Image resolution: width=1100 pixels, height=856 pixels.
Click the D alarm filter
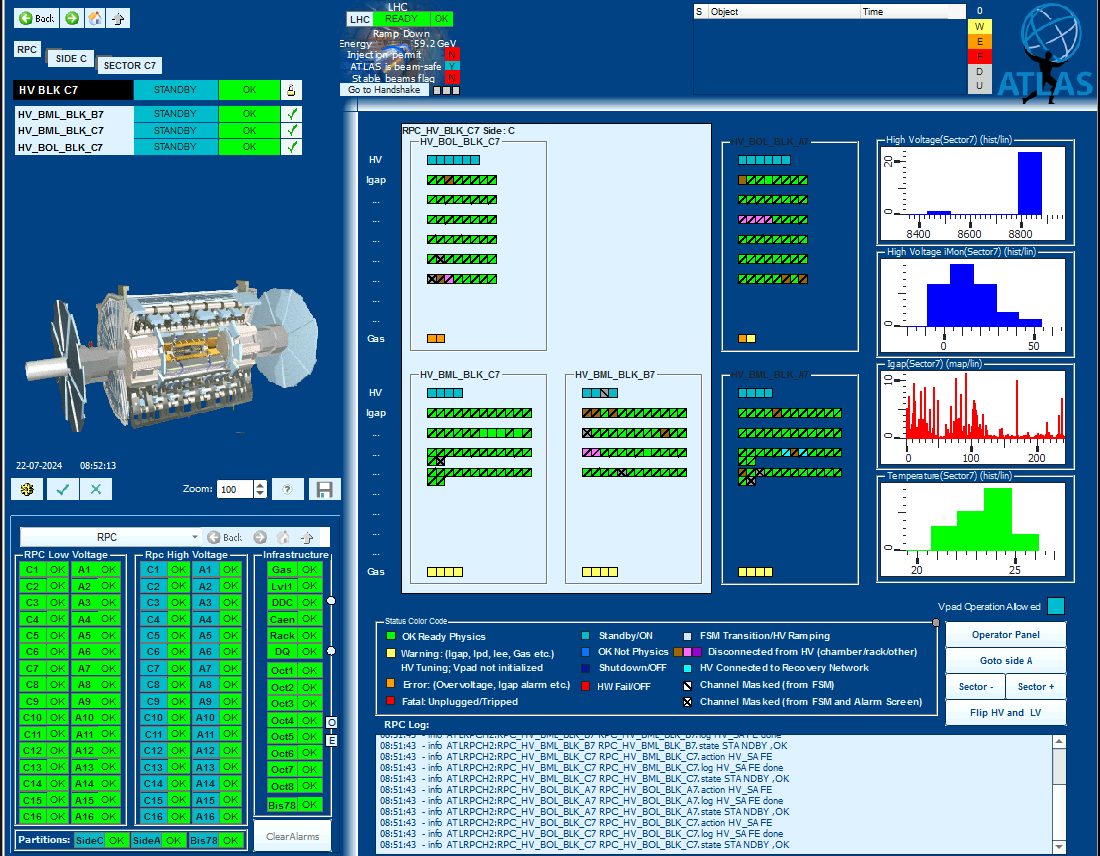pos(979,71)
